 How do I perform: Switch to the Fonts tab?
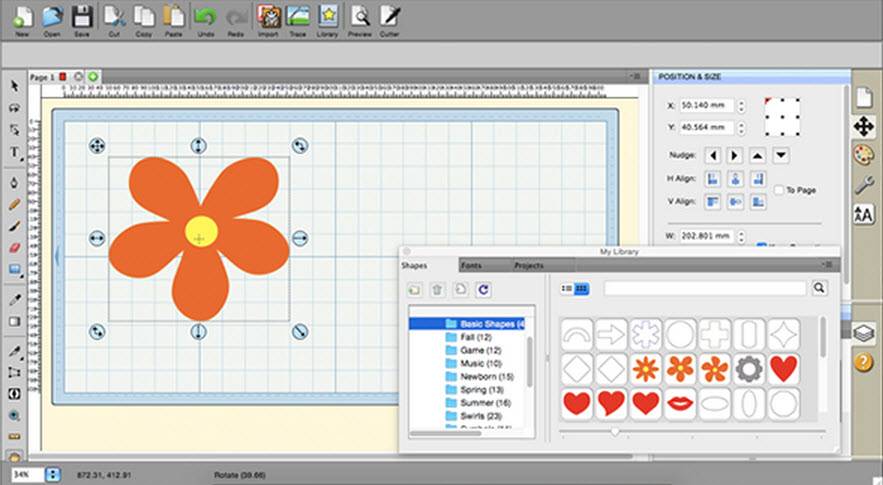[x=471, y=265]
